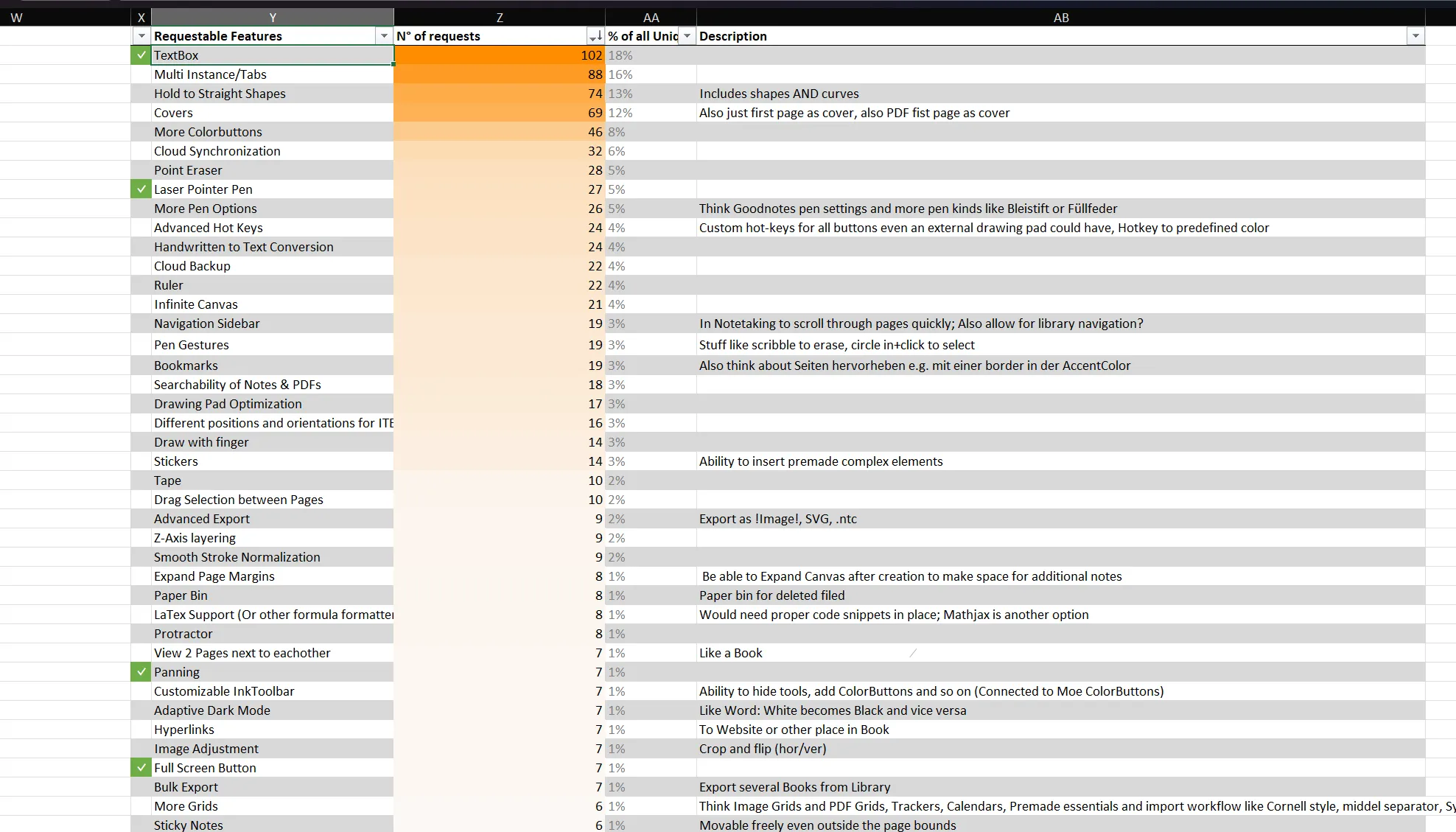Click the green checkmark icon beside Laser Pointer Pen
Viewport: 1456px width, 832px height.
(141, 189)
